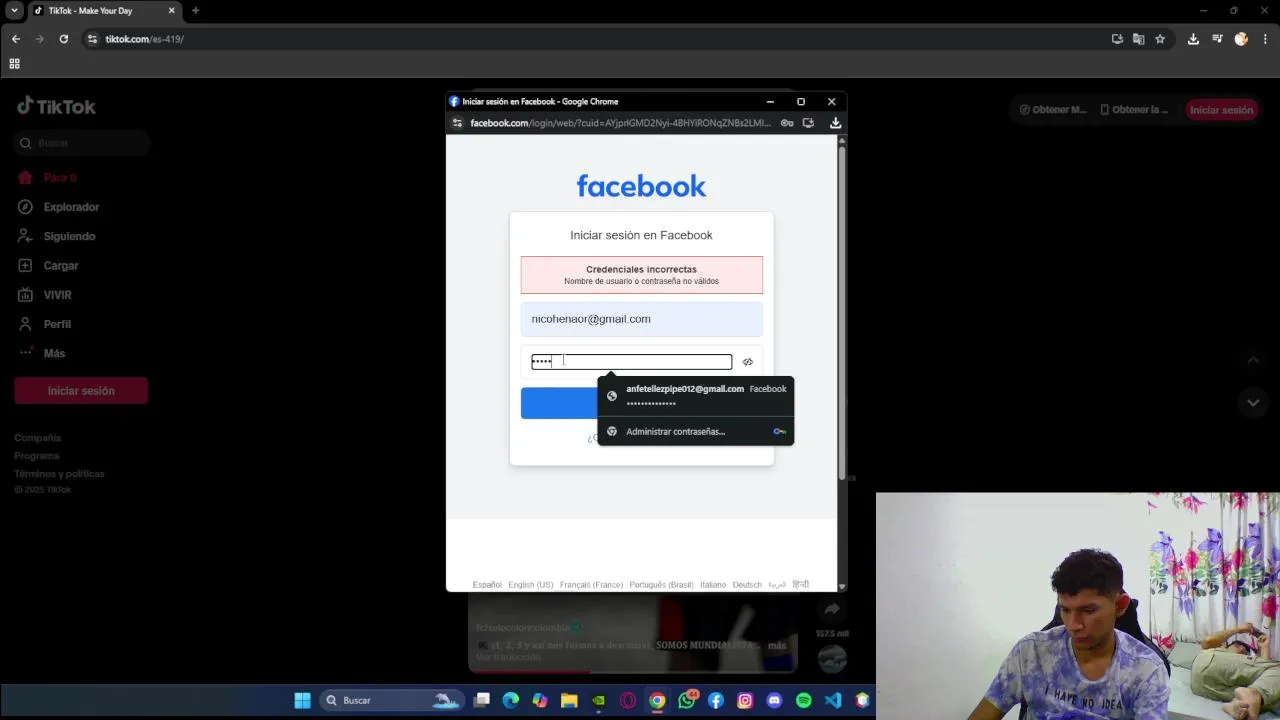Reload the TikTok page
The image size is (1280, 720).
click(x=63, y=39)
